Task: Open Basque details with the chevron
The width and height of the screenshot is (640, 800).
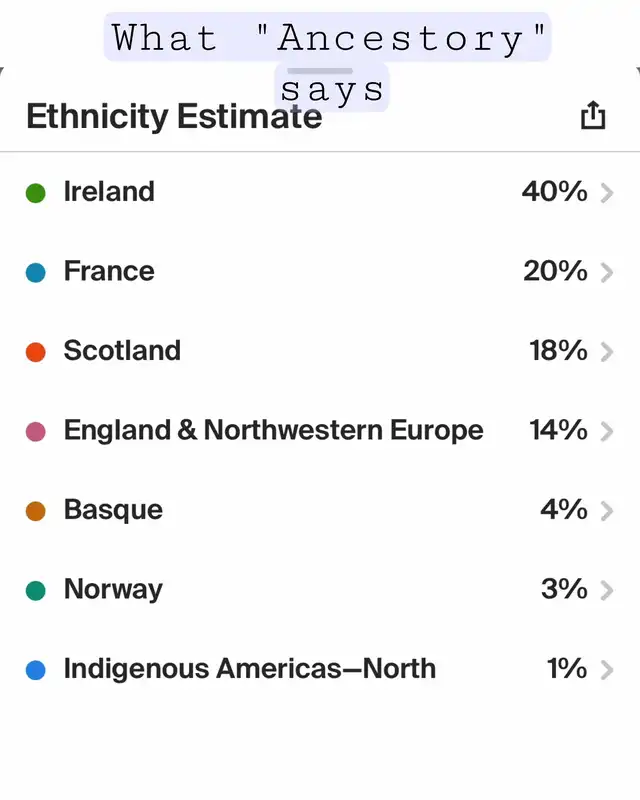Action: (607, 511)
